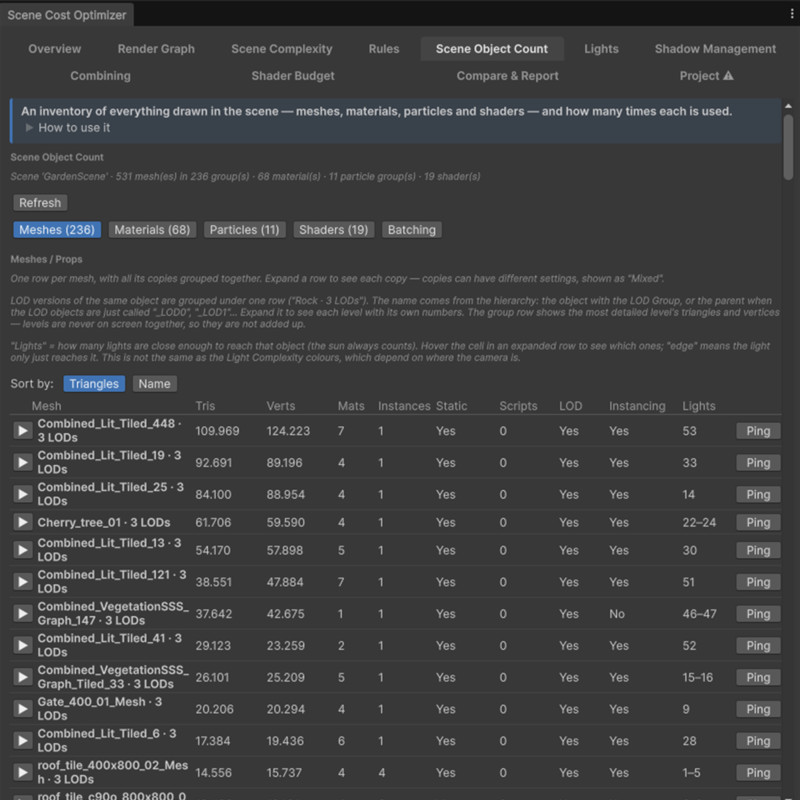Open the Shader Budget tab
The height and width of the screenshot is (800, 800).
(x=293, y=76)
